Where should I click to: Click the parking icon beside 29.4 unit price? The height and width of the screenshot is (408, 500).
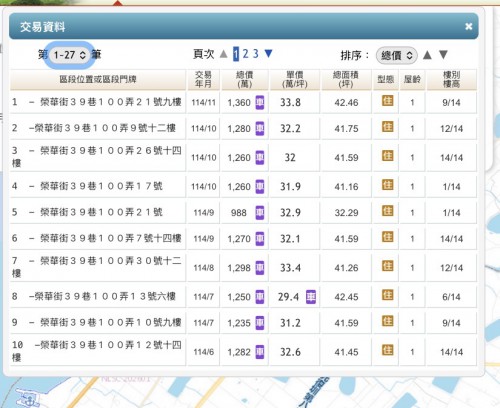click(x=311, y=297)
